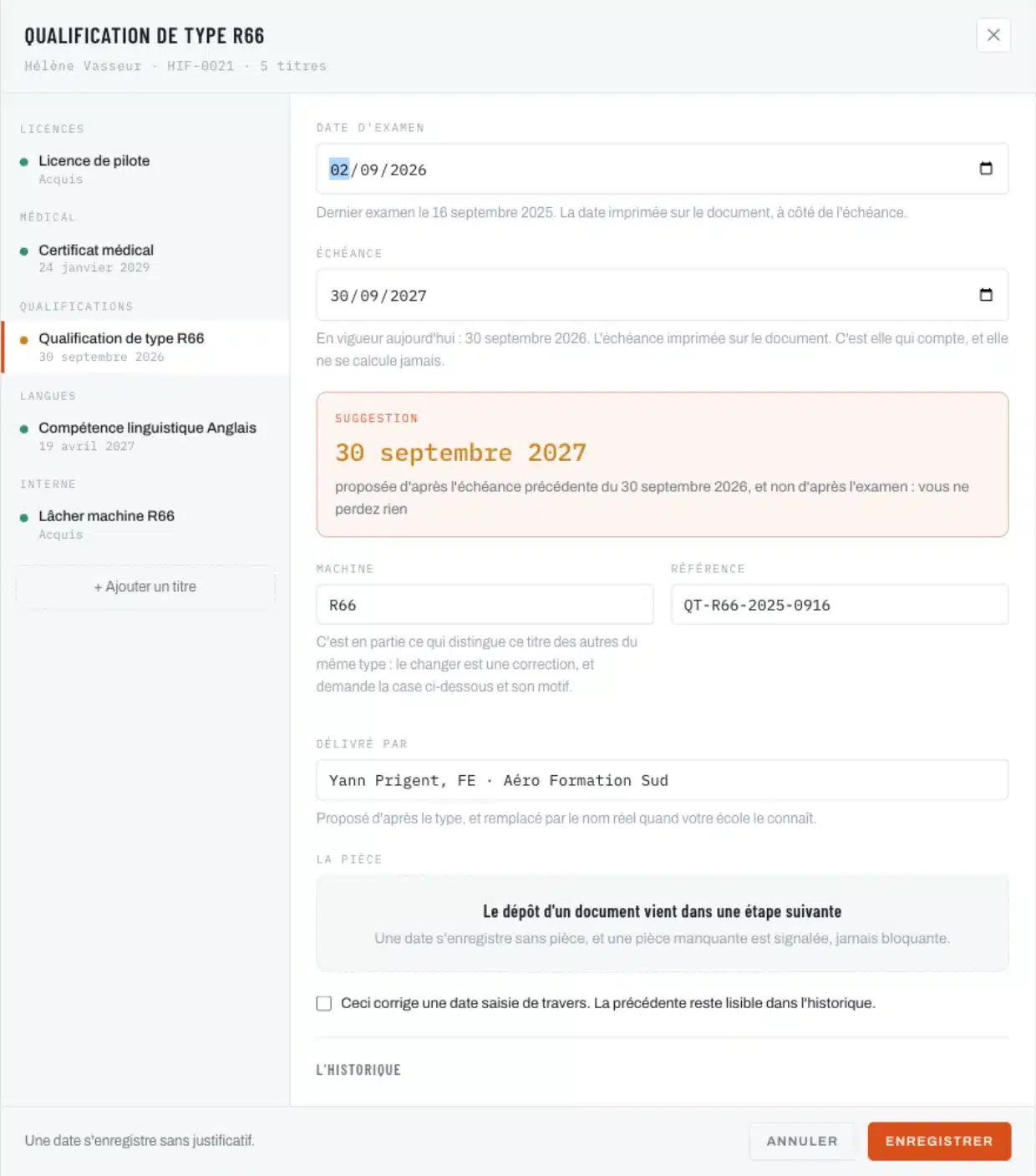Open Lâcher machine R66 entry

tap(145, 525)
